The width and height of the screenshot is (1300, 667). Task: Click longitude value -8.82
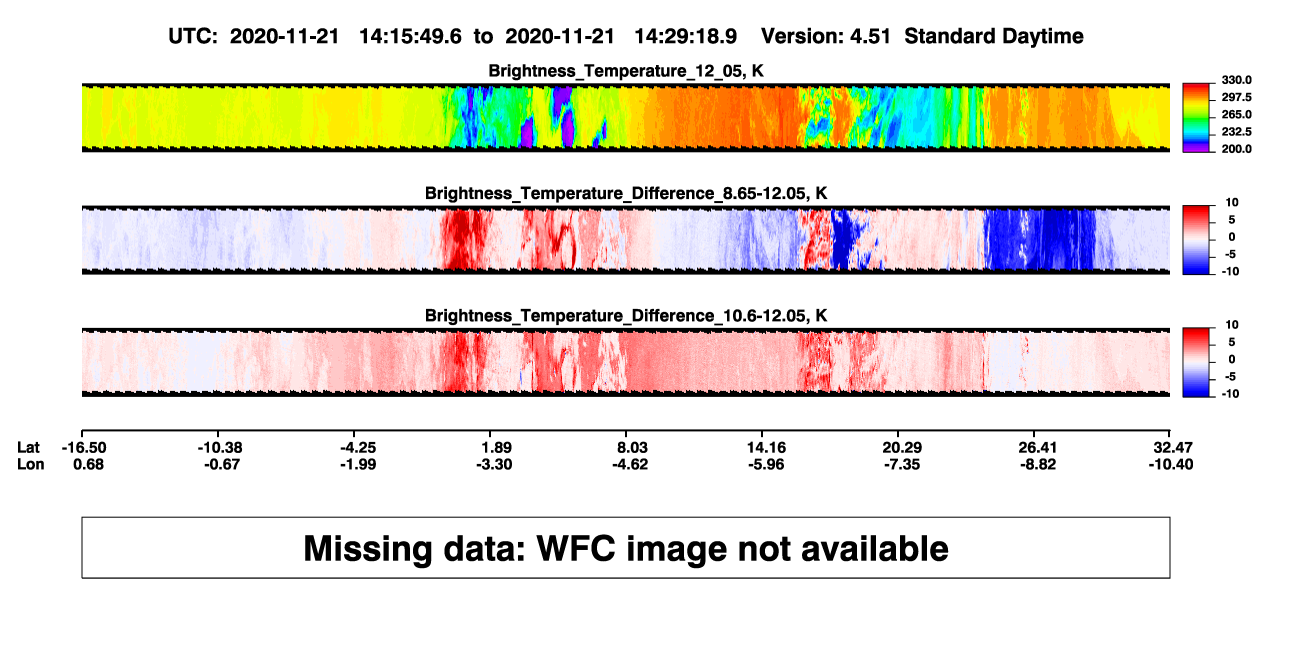pos(1037,464)
